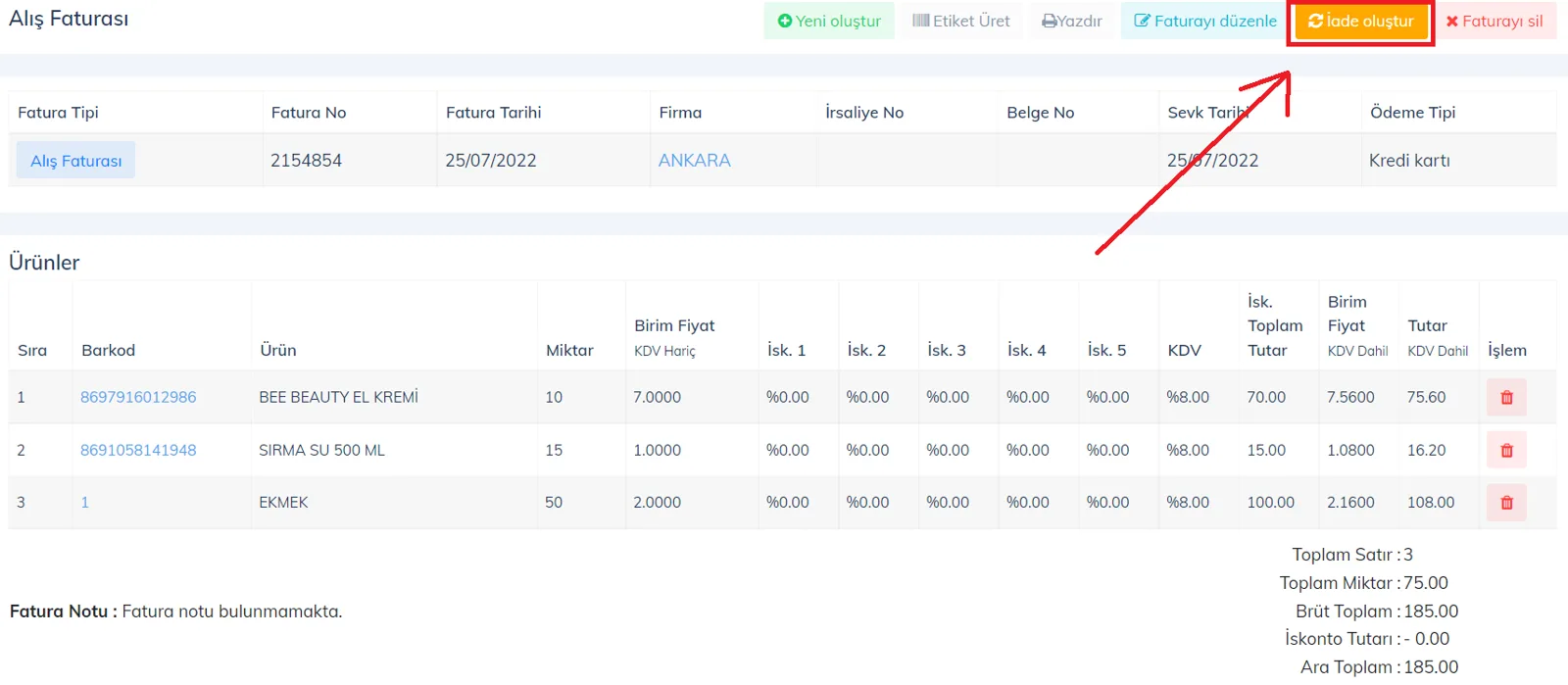Open barcode 8691058141948 link

138,450
